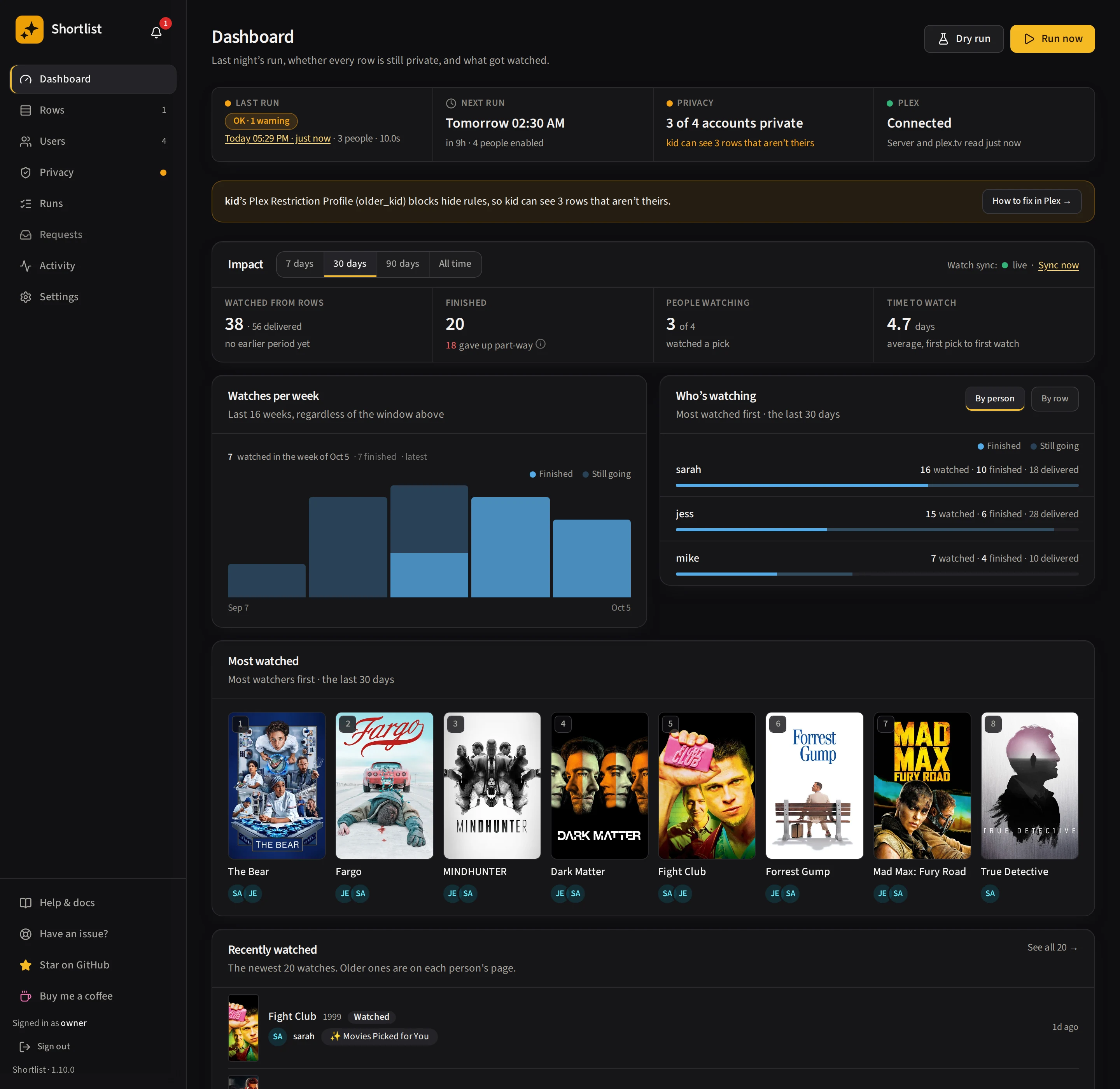Click JE avatar under Fargo
Image resolution: width=1120 pixels, height=1089 pixels.
344,893
